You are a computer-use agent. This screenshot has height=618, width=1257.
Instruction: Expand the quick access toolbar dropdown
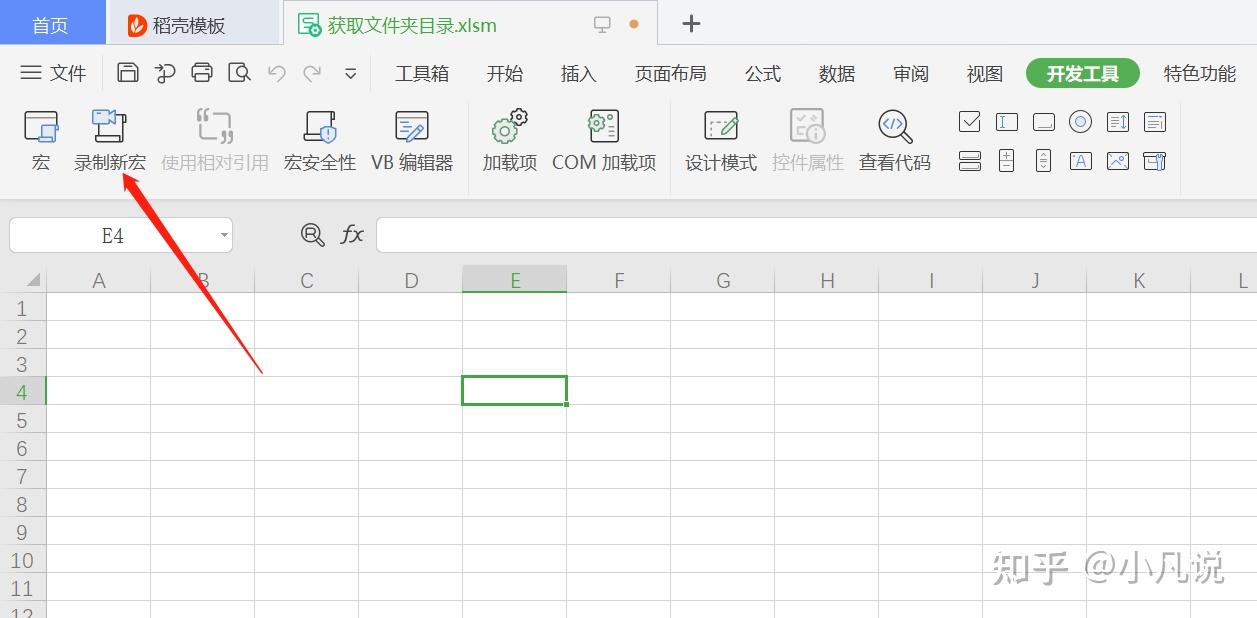coord(351,74)
